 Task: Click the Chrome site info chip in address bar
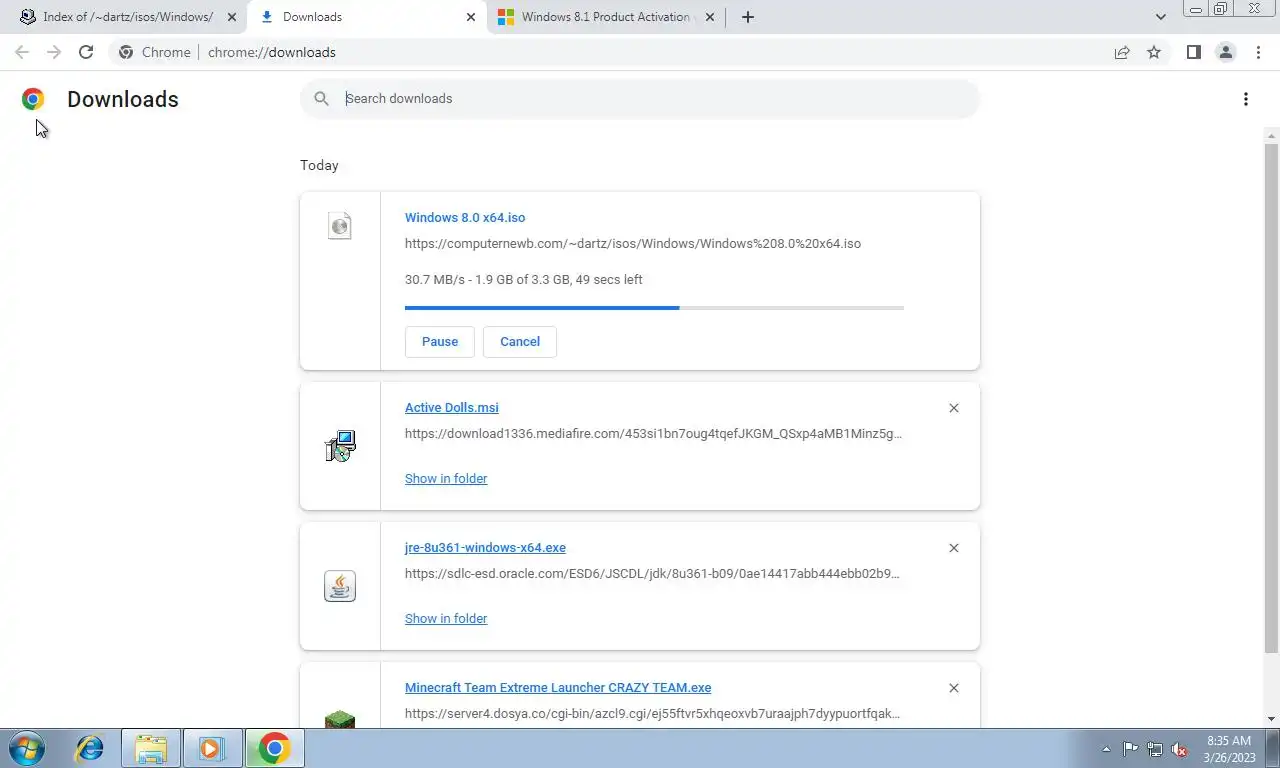click(x=155, y=52)
